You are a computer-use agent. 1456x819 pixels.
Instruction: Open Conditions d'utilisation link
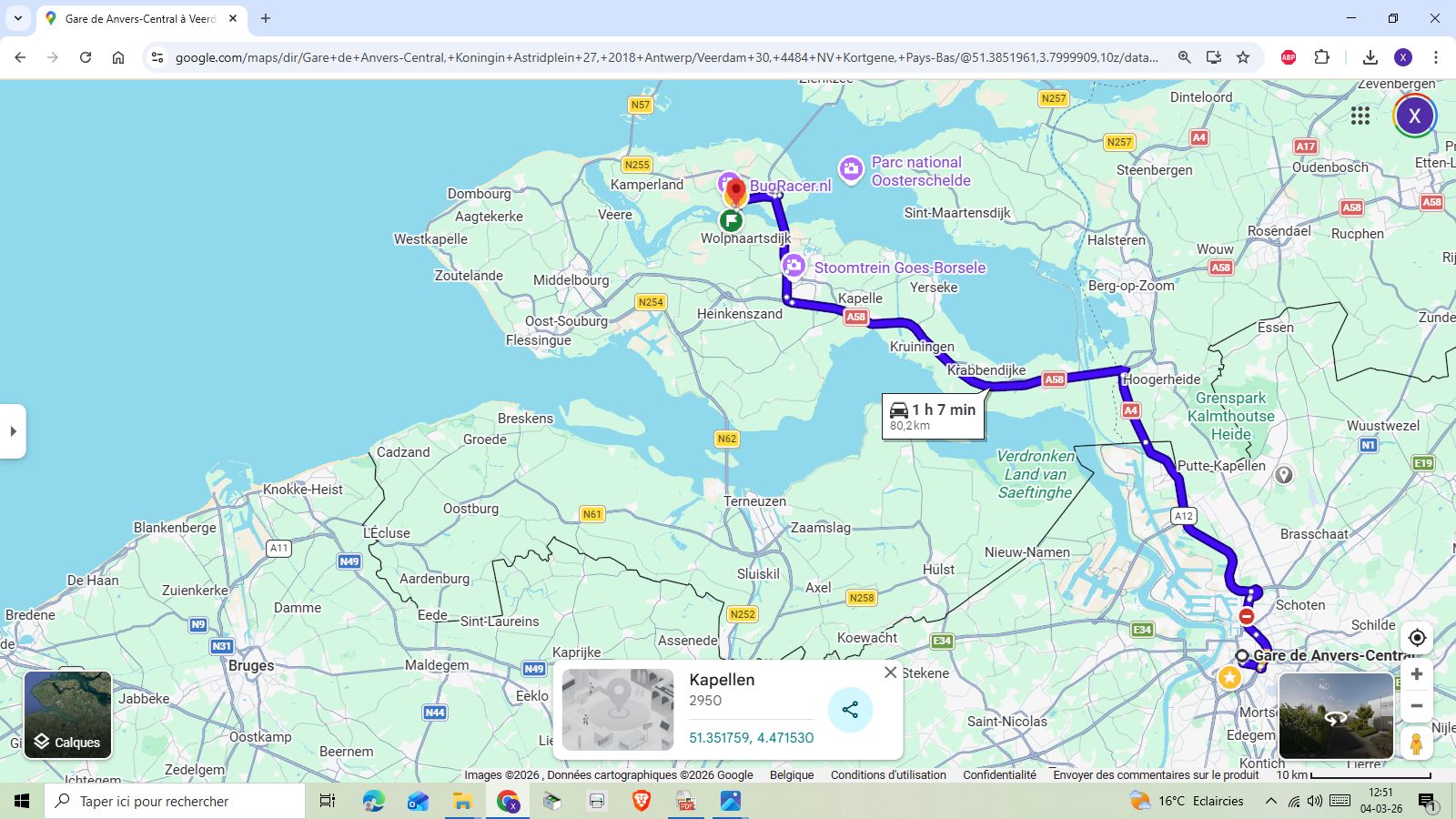(888, 775)
